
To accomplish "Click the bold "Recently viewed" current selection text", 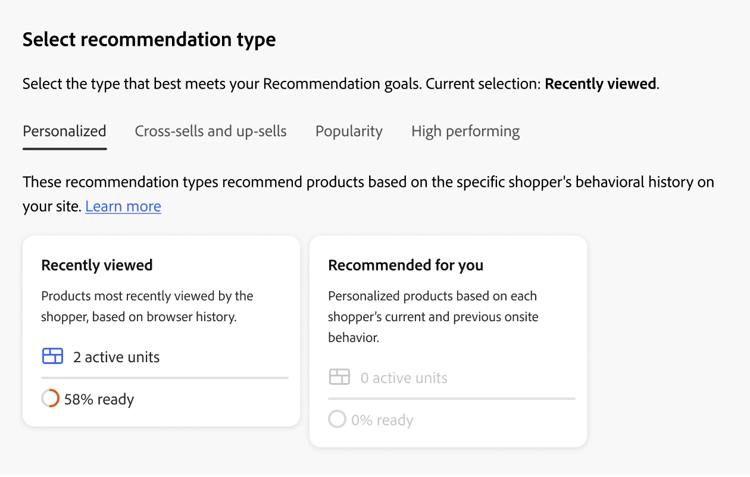I will point(600,84).
